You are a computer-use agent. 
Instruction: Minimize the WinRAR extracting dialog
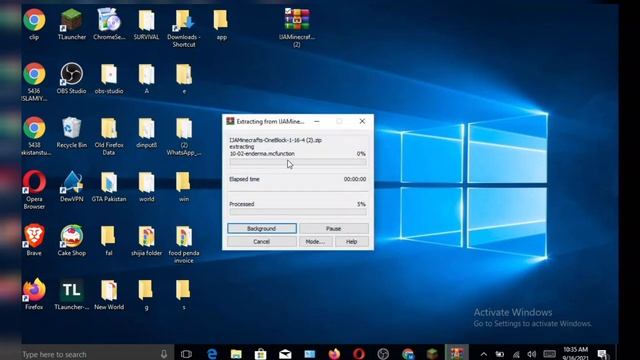coord(317,121)
